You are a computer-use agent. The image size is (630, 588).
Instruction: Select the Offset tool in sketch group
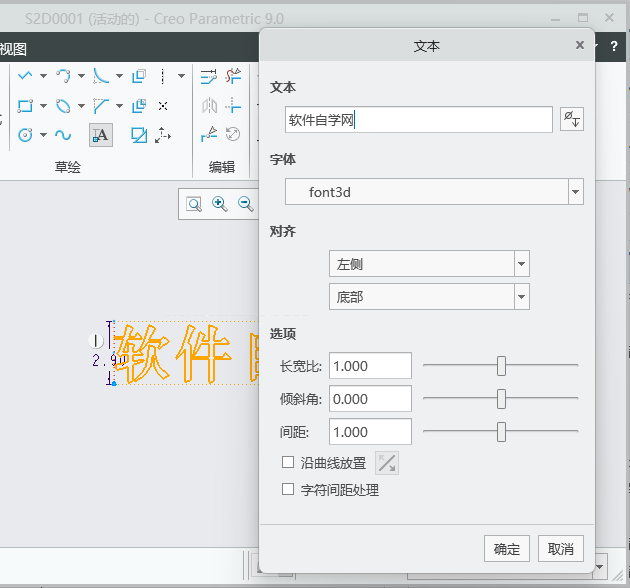pos(139,76)
